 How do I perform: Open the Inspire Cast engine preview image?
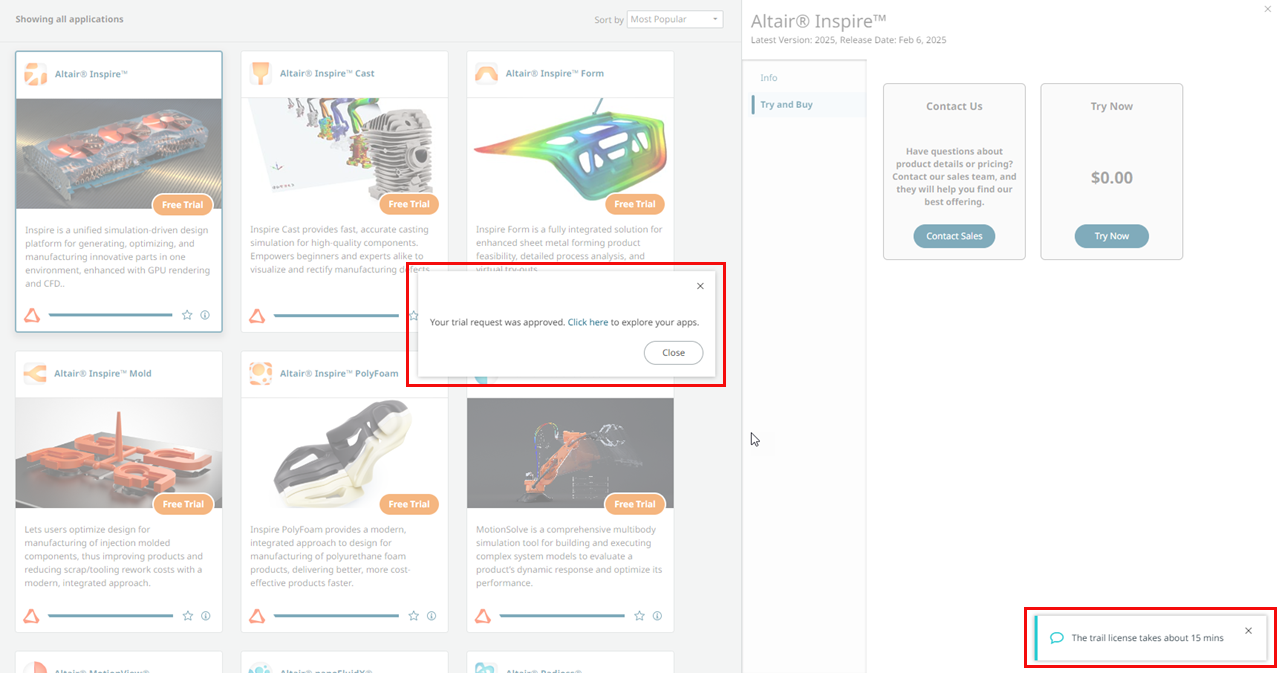pyautogui.click(x=345, y=153)
